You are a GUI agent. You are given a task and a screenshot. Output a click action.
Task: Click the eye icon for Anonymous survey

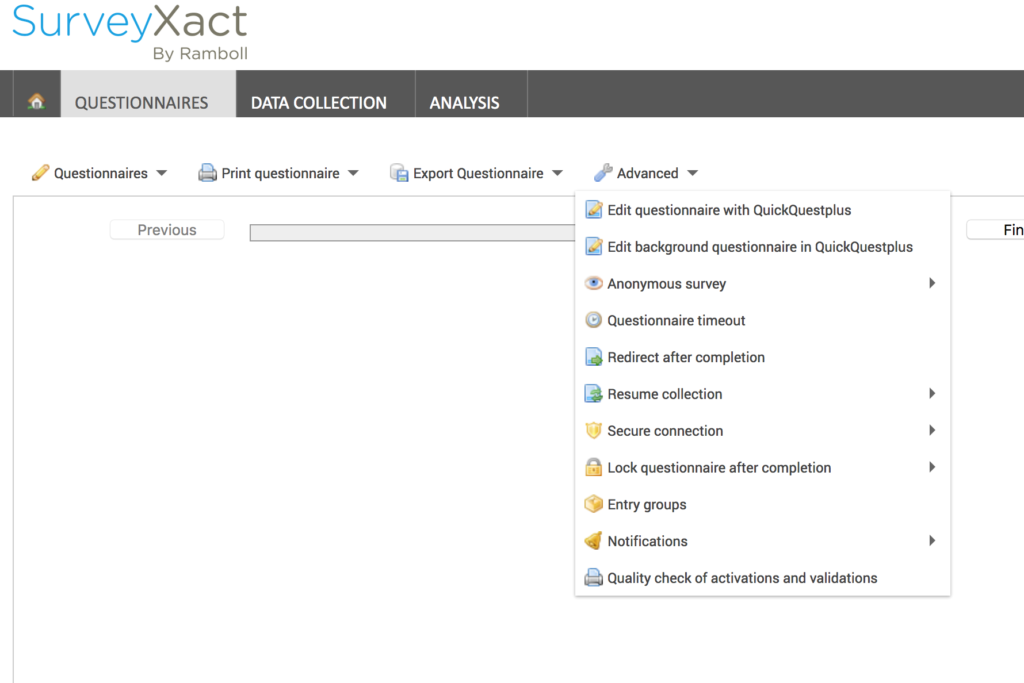tap(594, 283)
